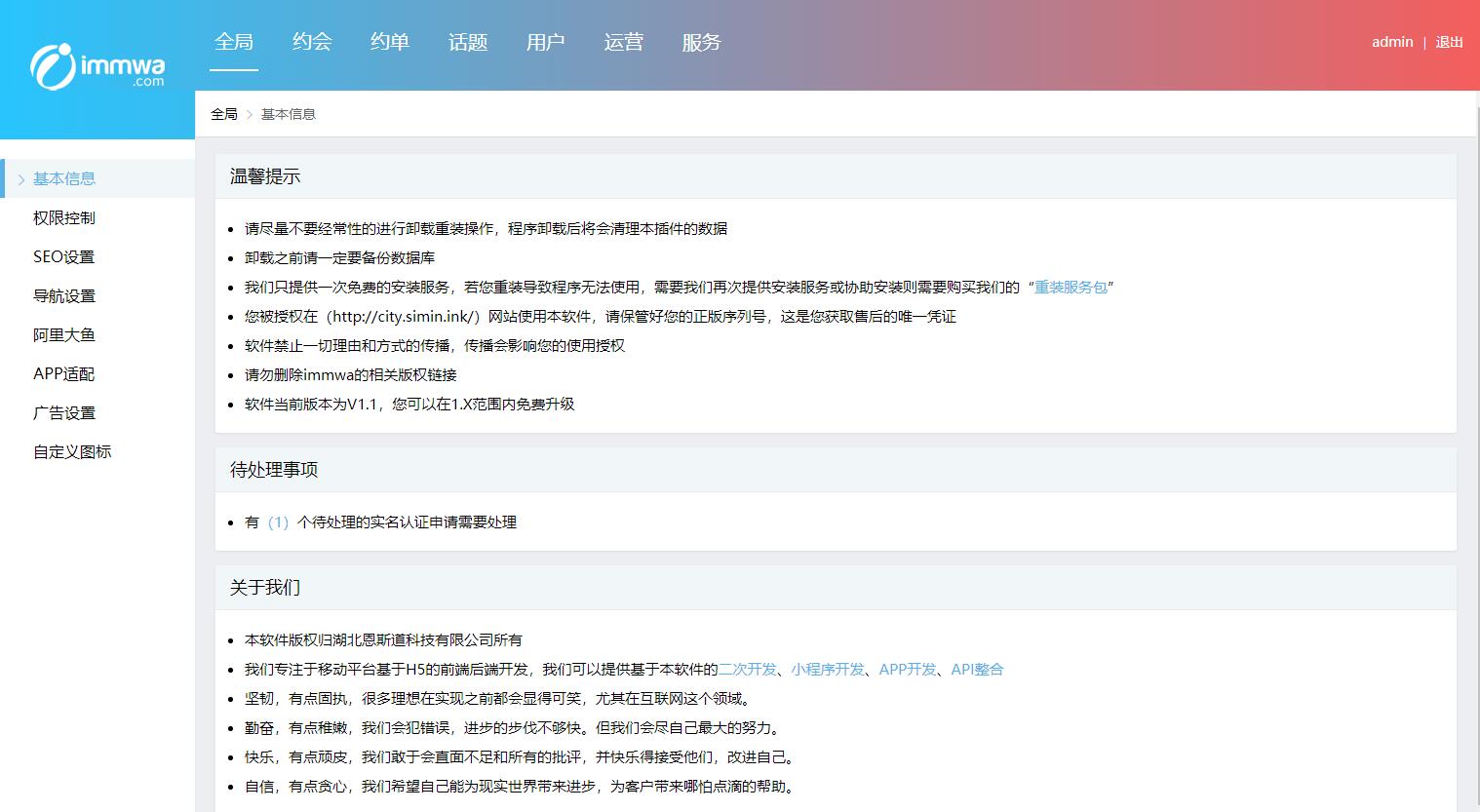The width and height of the screenshot is (1480, 812).
Task: Open the 全局 top navigation tab
Action: point(234,42)
